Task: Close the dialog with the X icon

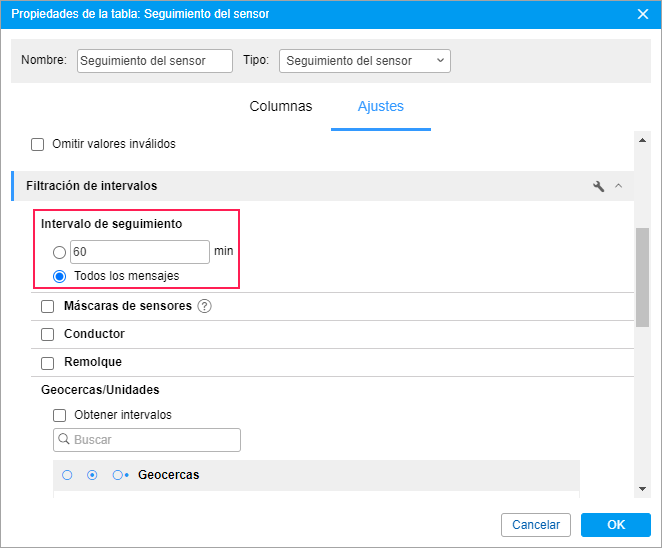Action: pyautogui.click(x=643, y=14)
